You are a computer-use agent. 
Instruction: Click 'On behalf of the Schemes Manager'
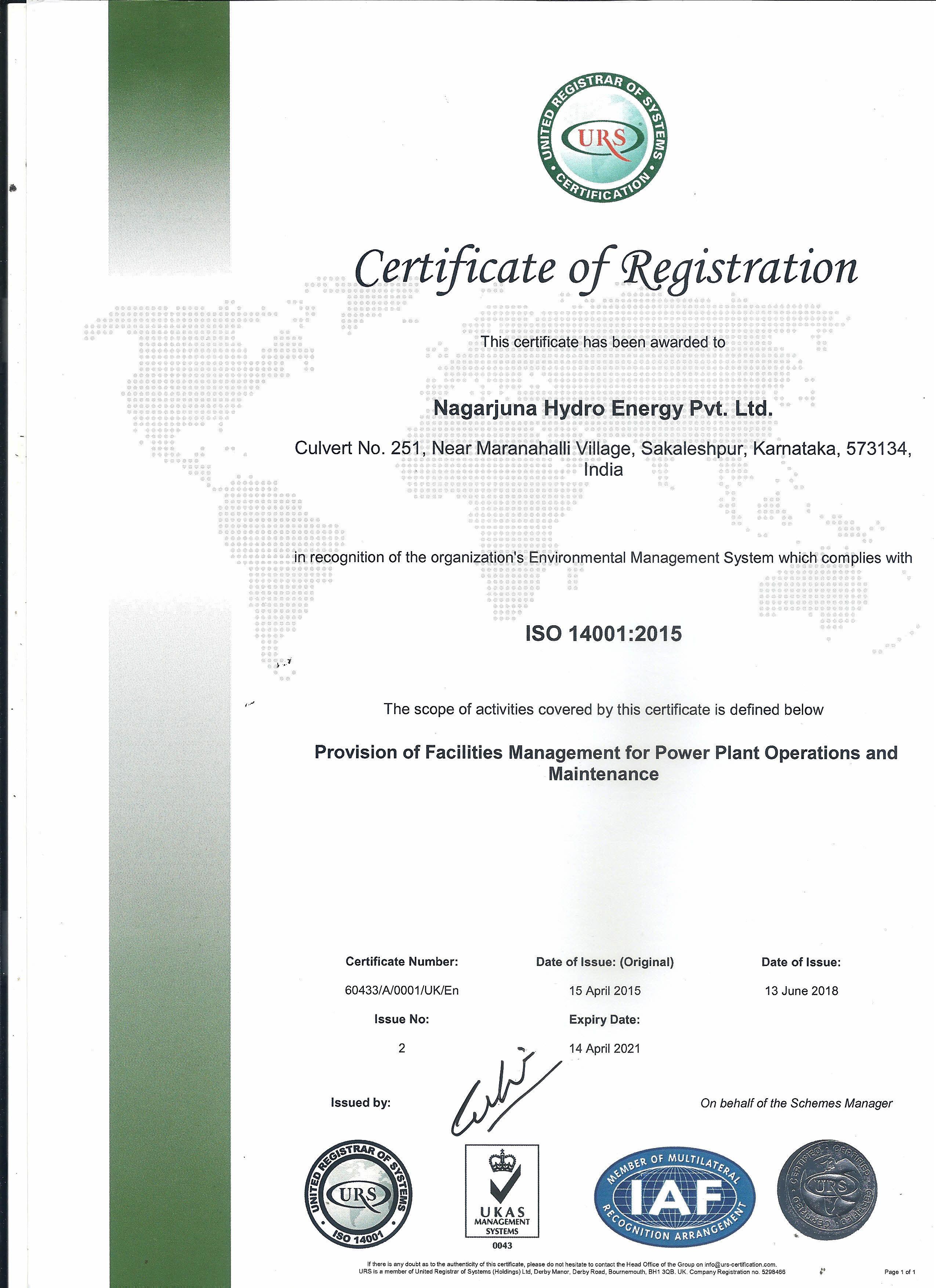tap(797, 1103)
